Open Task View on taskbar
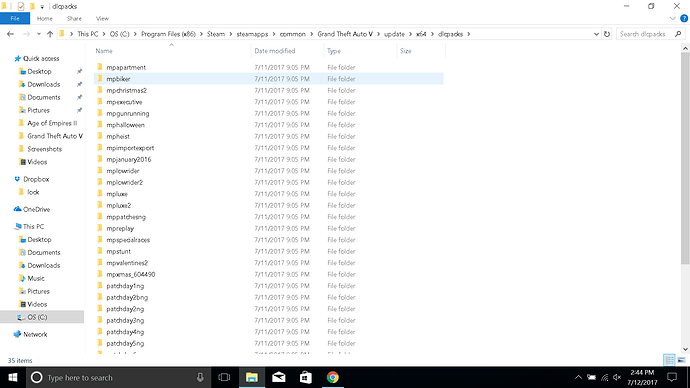The width and height of the screenshot is (690, 388). (x=224, y=377)
